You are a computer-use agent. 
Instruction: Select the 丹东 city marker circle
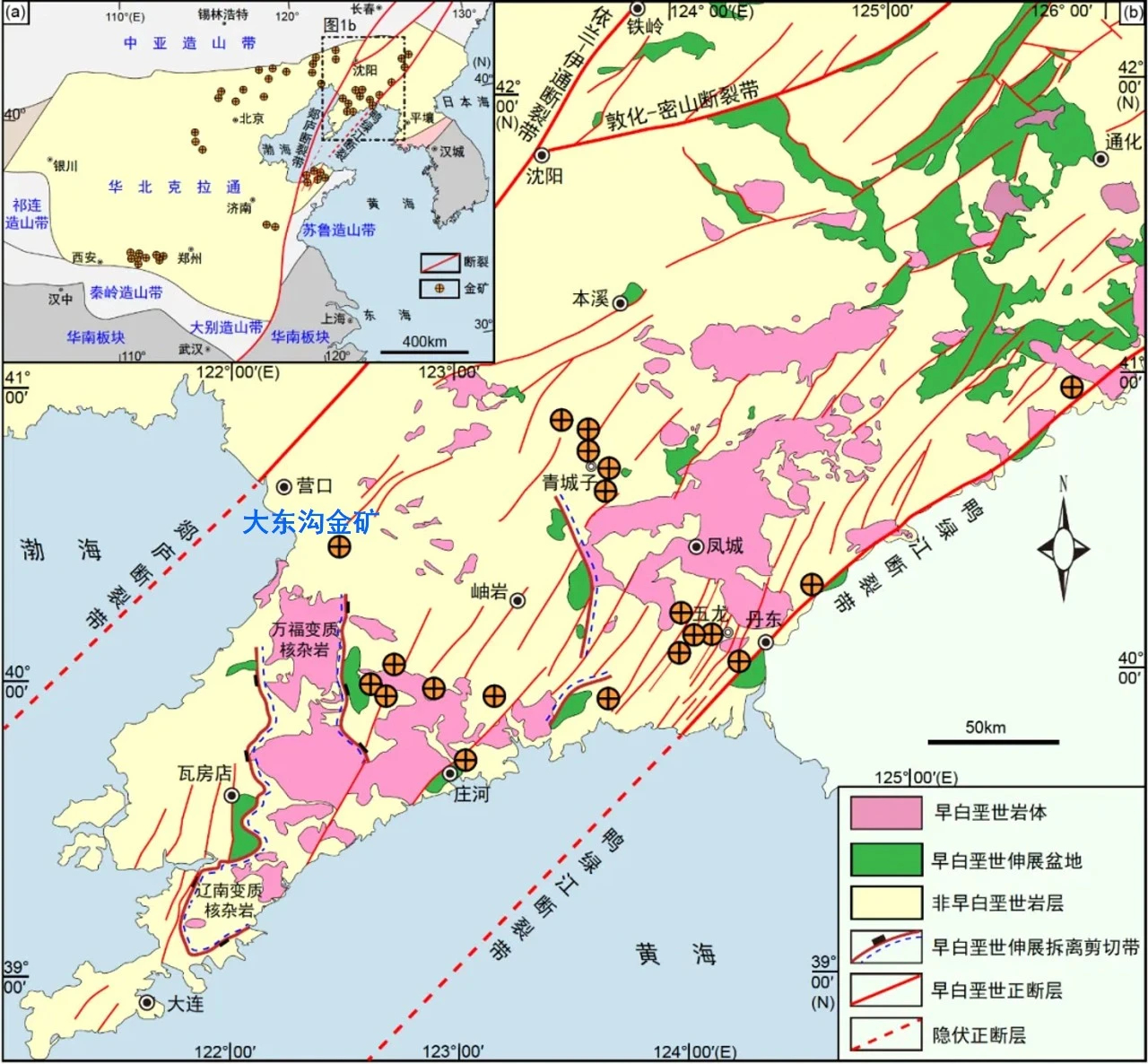[766, 642]
